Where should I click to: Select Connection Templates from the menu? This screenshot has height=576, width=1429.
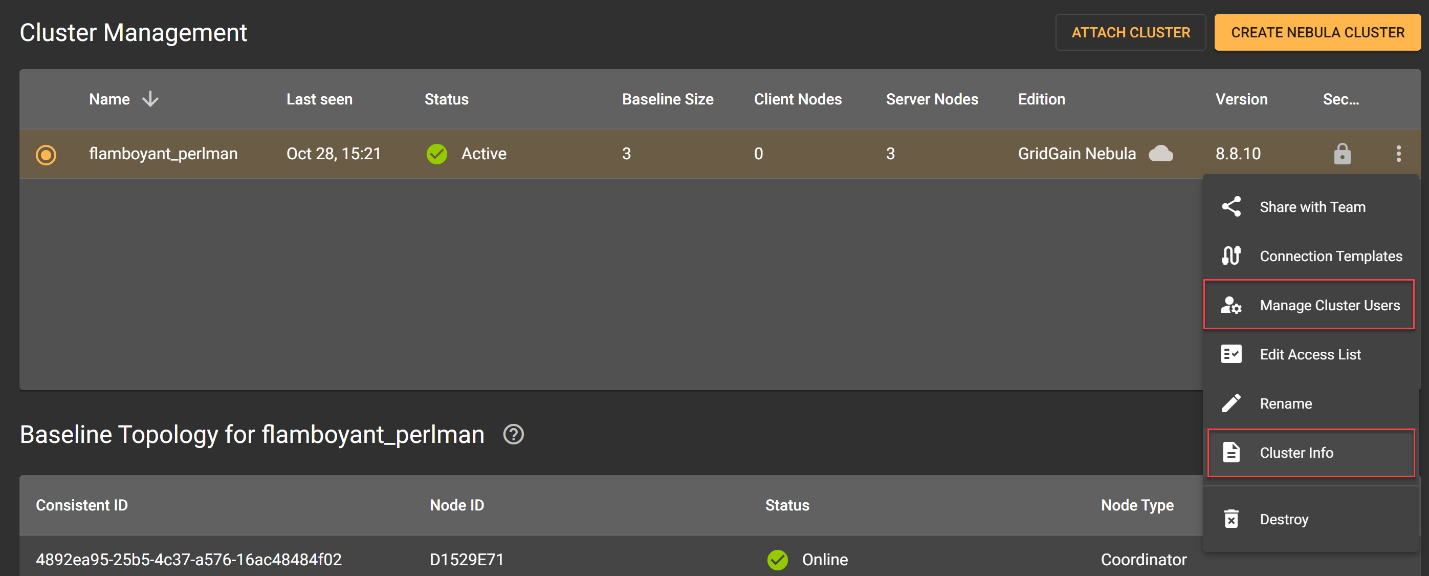coord(1330,256)
